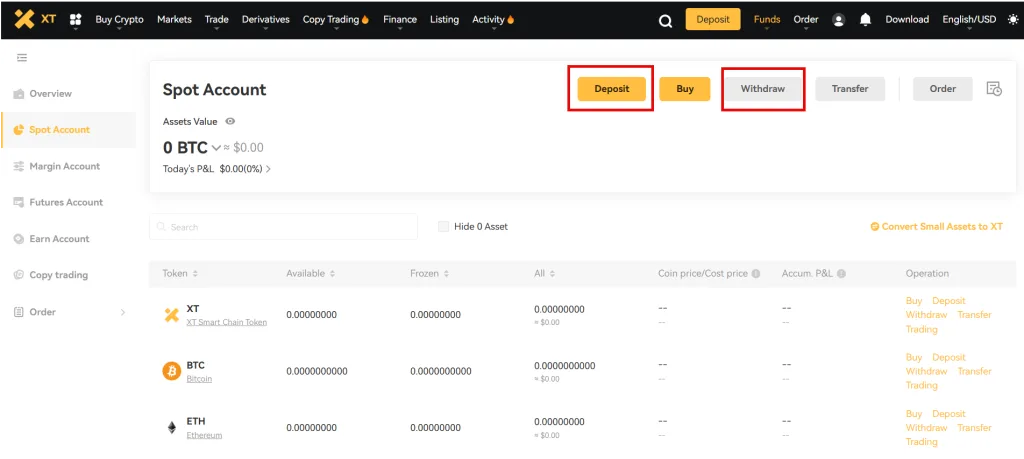Viewport: 1024px width, 459px height.
Task: Click Withdraw link in BTC row
Action: 926,372
